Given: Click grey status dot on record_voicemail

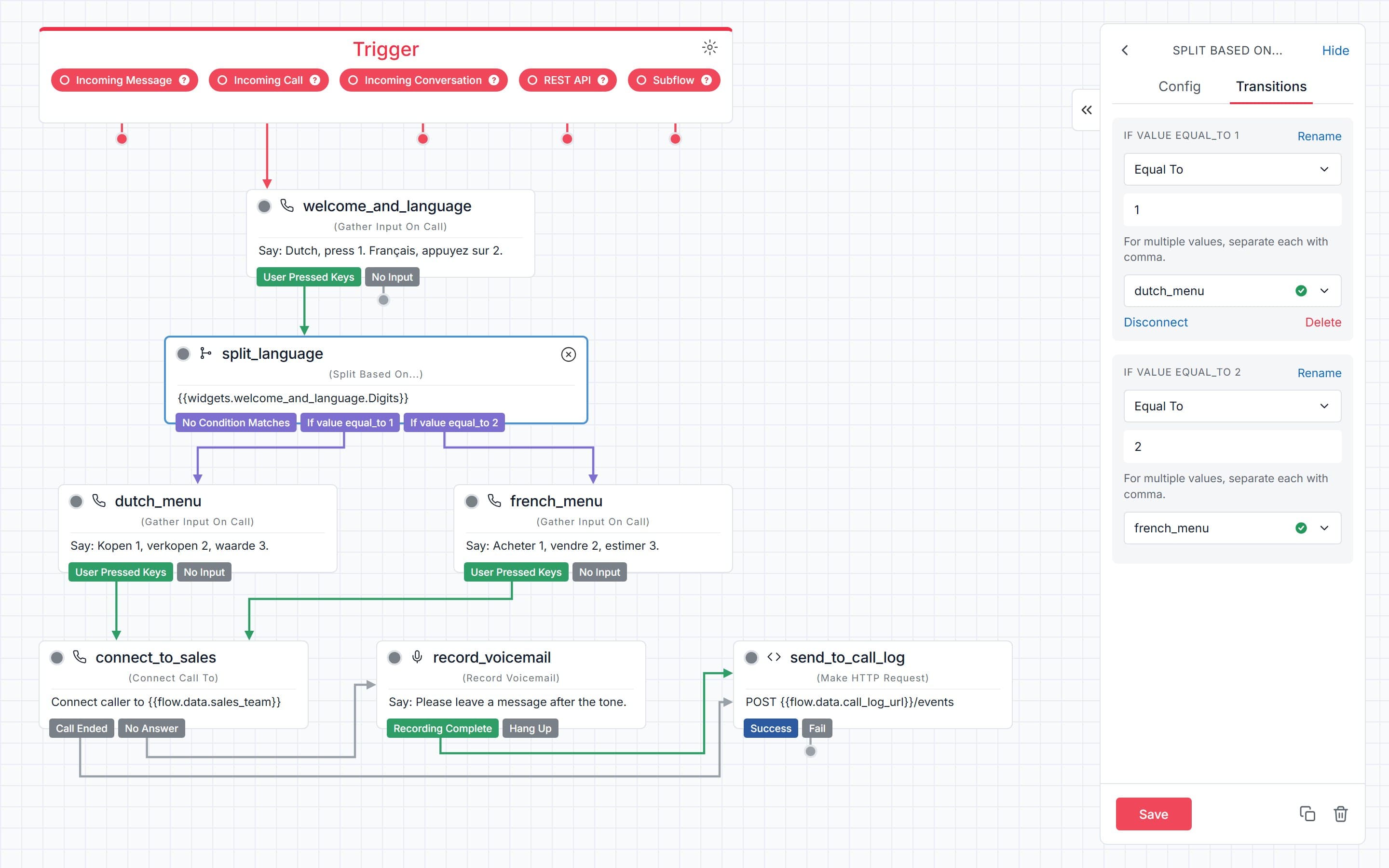Looking at the screenshot, I should point(395,657).
